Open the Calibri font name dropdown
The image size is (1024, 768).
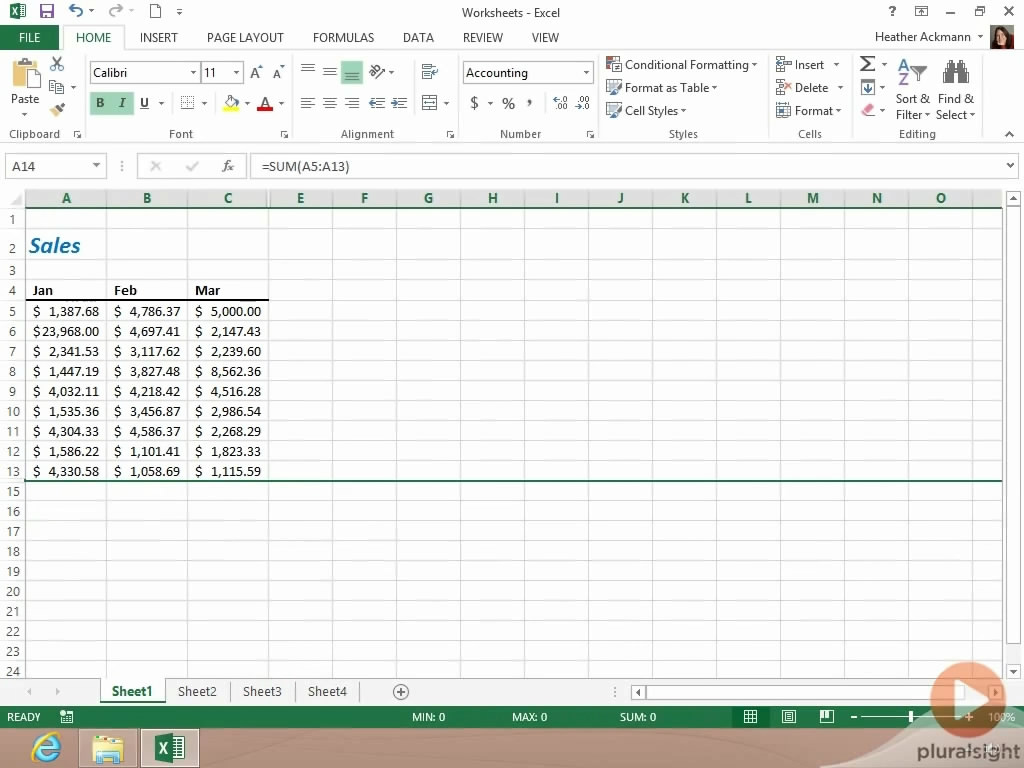pos(193,72)
